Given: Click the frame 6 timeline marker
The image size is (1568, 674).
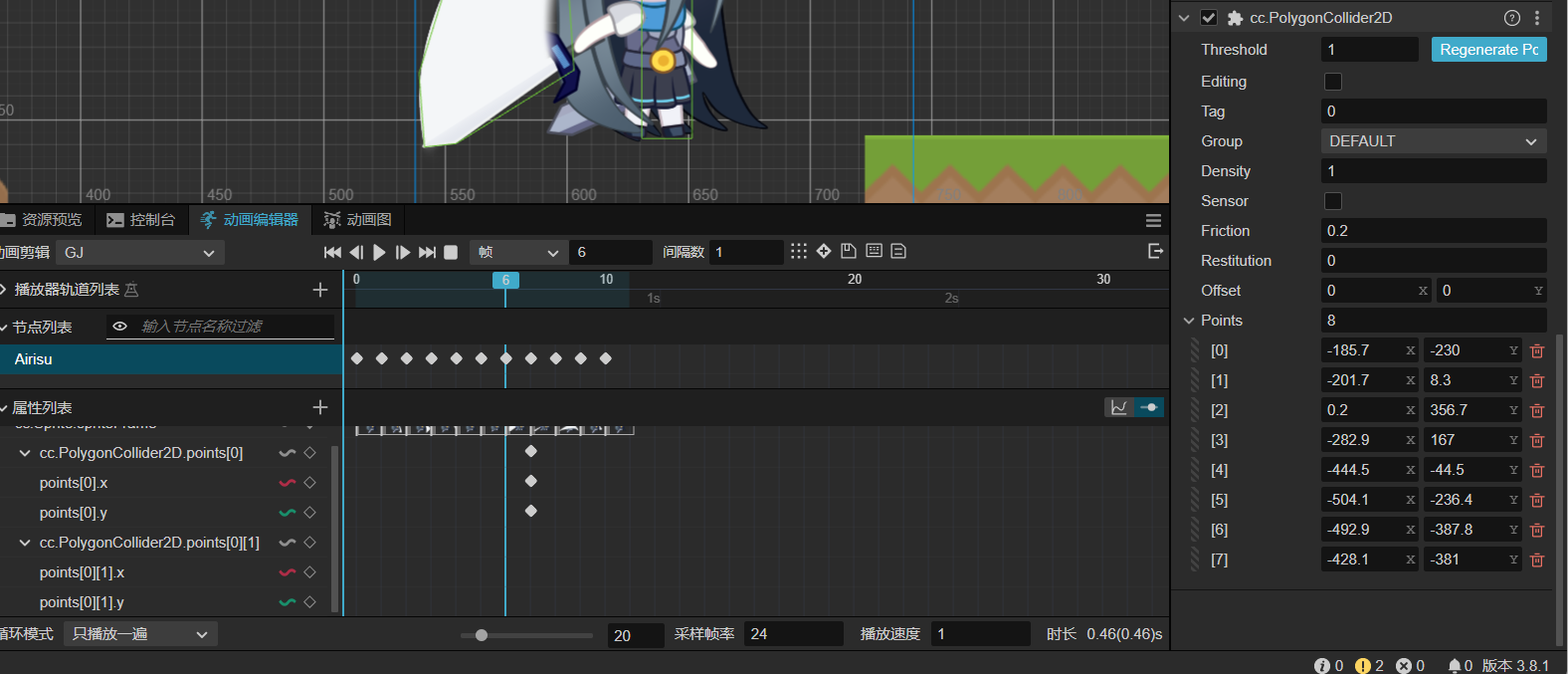Looking at the screenshot, I should tap(505, 281).
